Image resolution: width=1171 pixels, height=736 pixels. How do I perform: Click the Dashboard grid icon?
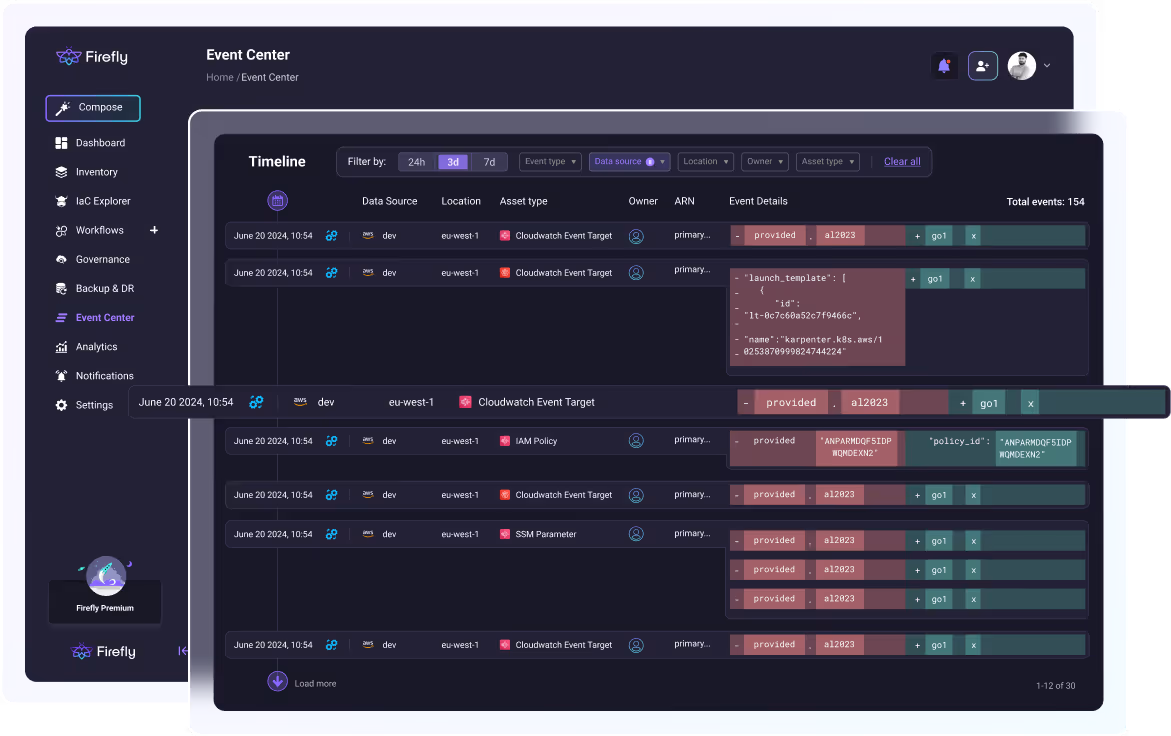61,143
